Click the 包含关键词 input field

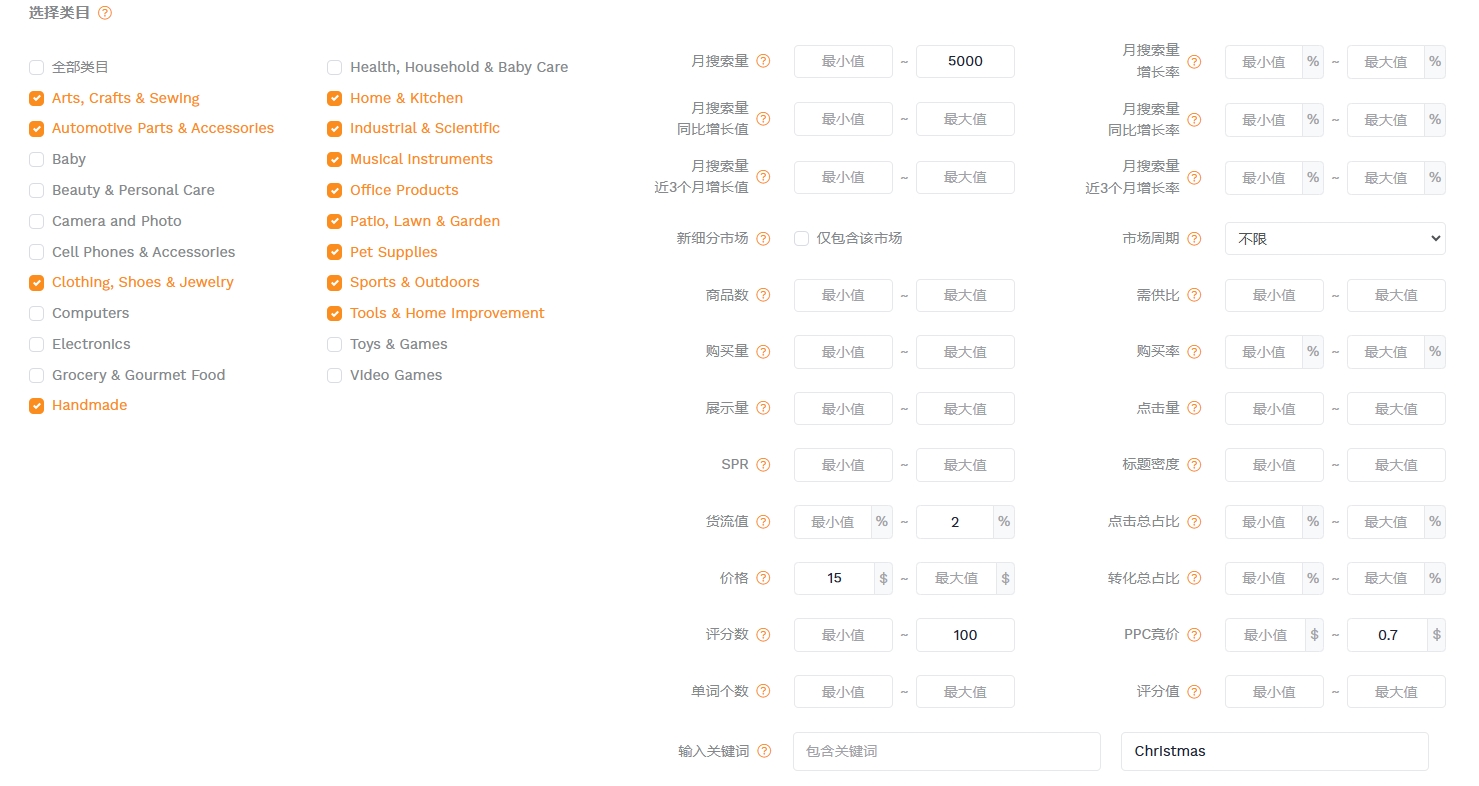pyautogui.click(x=946, y=751)
